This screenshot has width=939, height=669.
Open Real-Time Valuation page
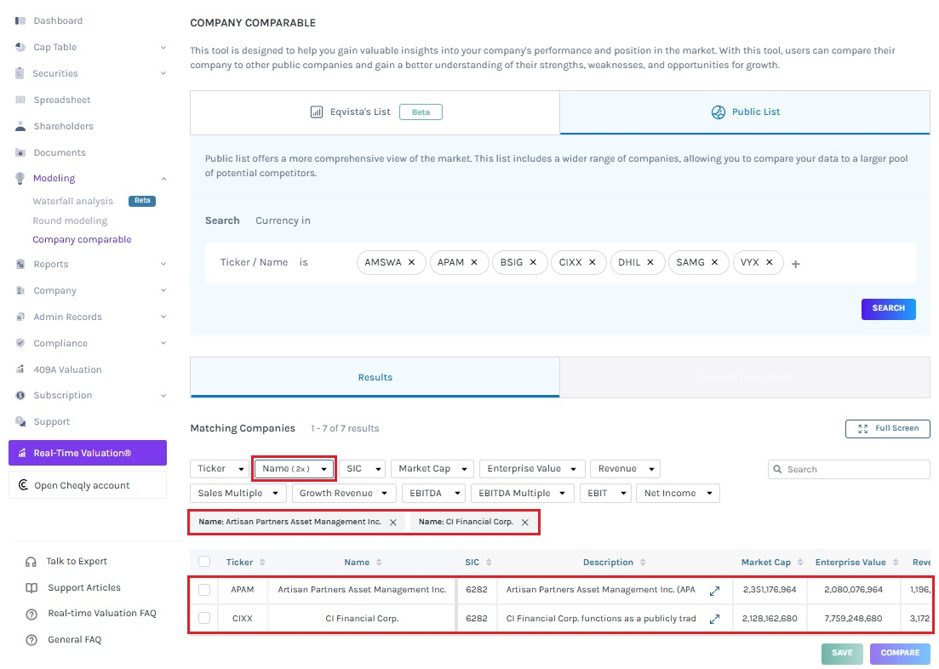point(87,453)
